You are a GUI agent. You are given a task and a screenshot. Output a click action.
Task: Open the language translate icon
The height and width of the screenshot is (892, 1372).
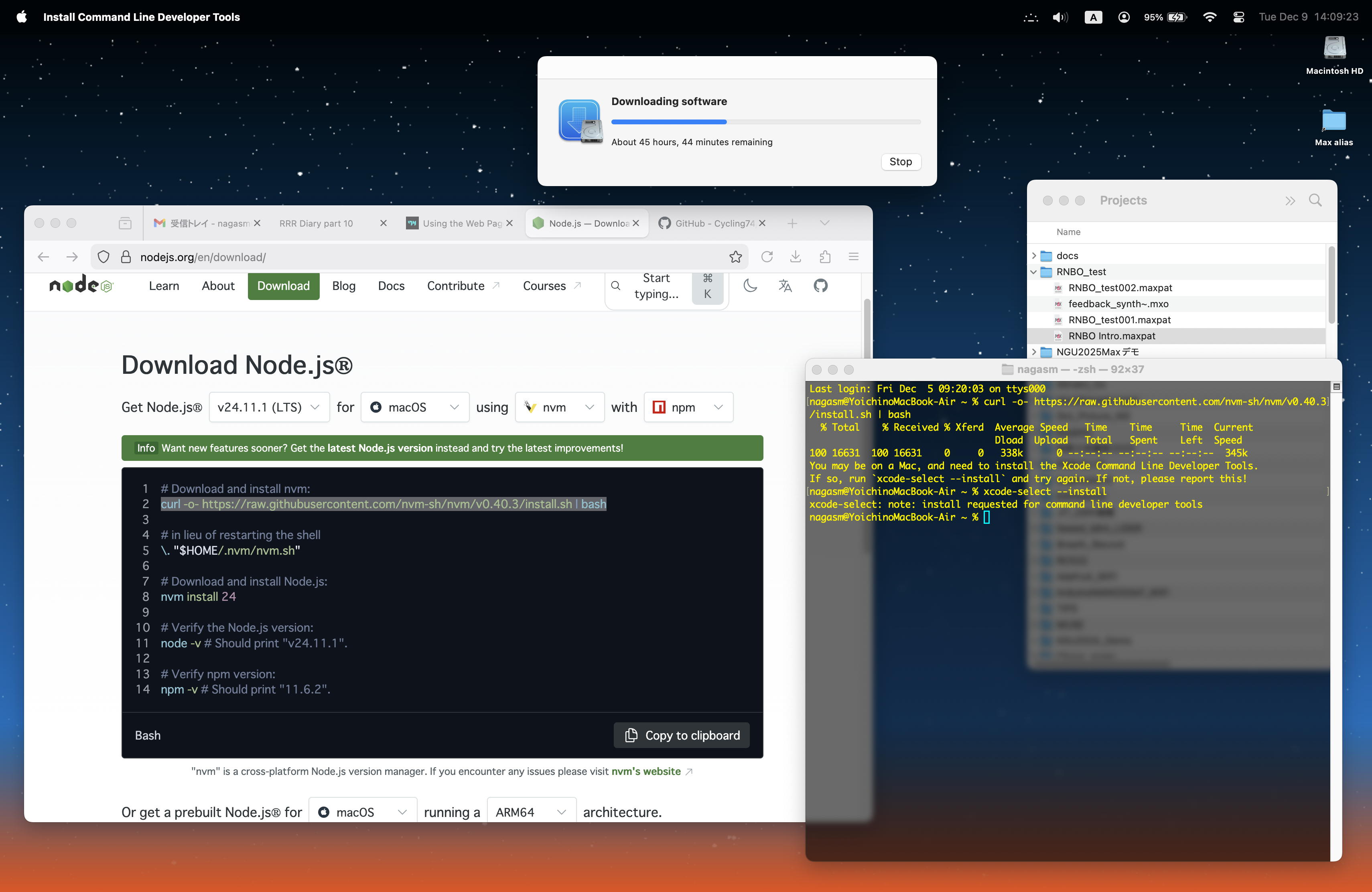(x=785, y=286)
